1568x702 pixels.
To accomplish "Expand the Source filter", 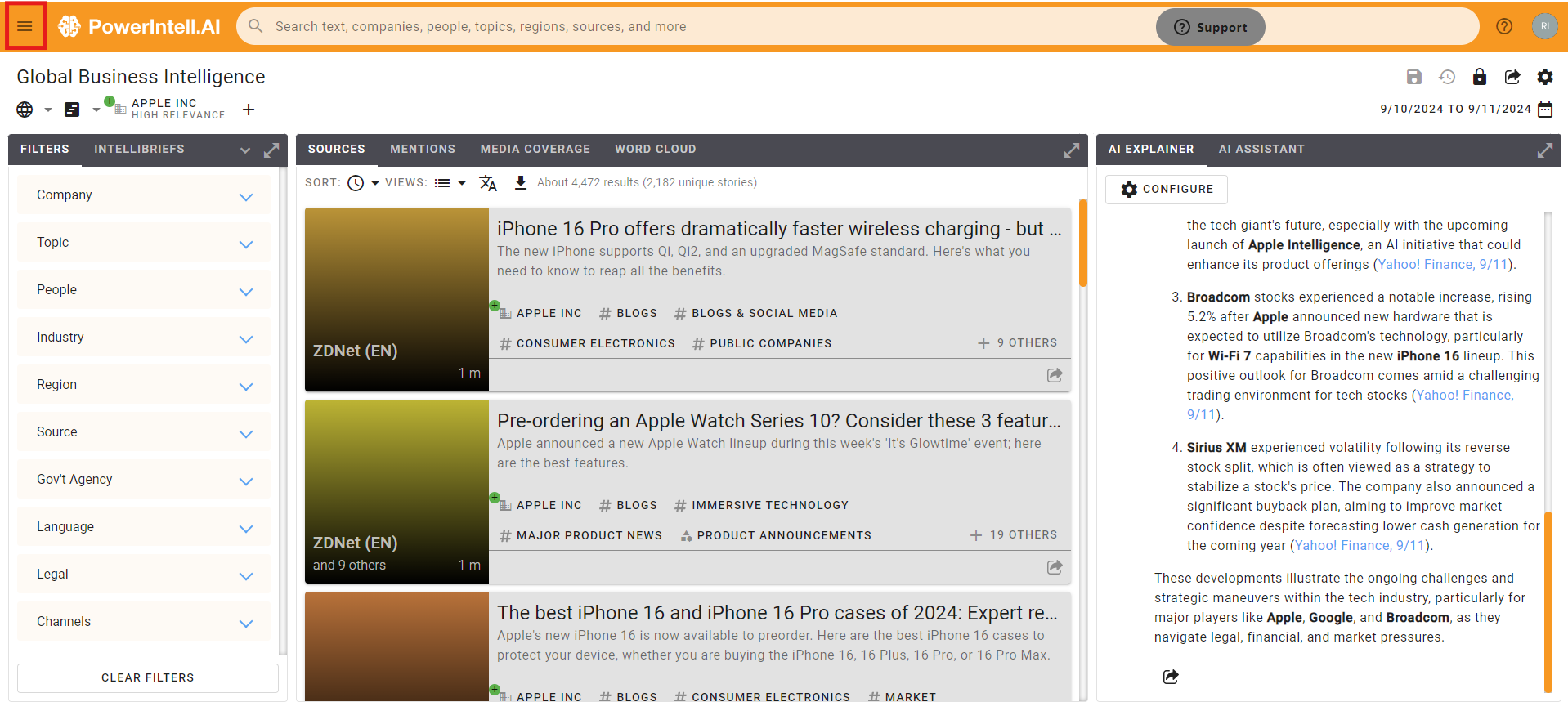I will [x=144, y=432].
